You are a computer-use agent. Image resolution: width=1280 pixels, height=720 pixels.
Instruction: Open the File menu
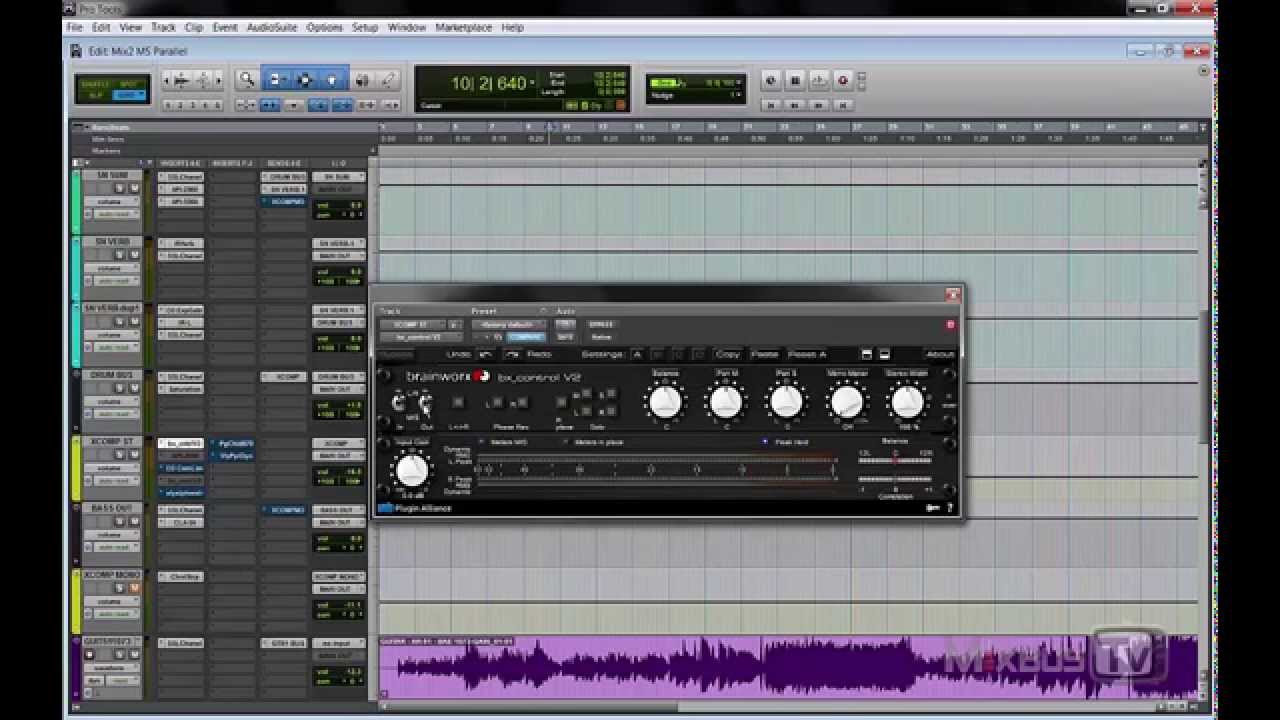(x=75, y=27)
